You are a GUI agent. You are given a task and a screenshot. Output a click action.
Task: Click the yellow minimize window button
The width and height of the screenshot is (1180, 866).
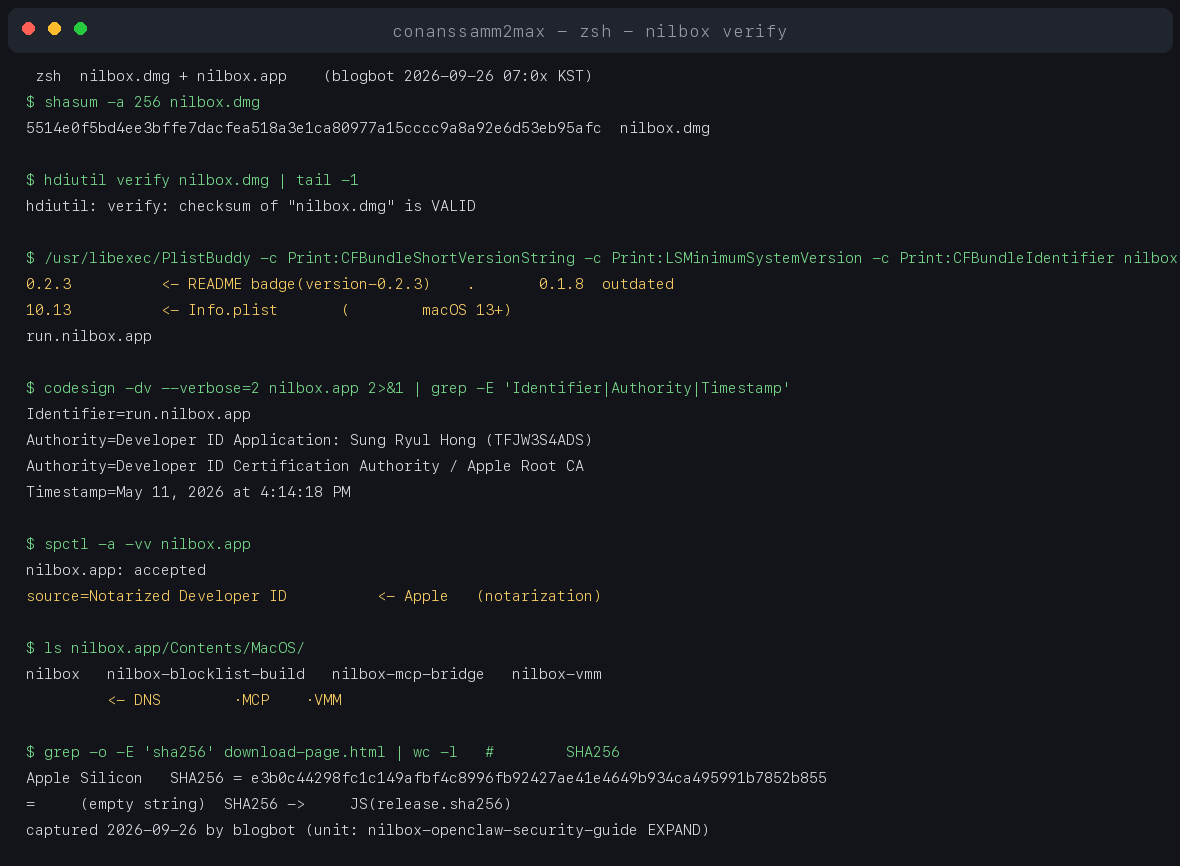coord(54,29)
